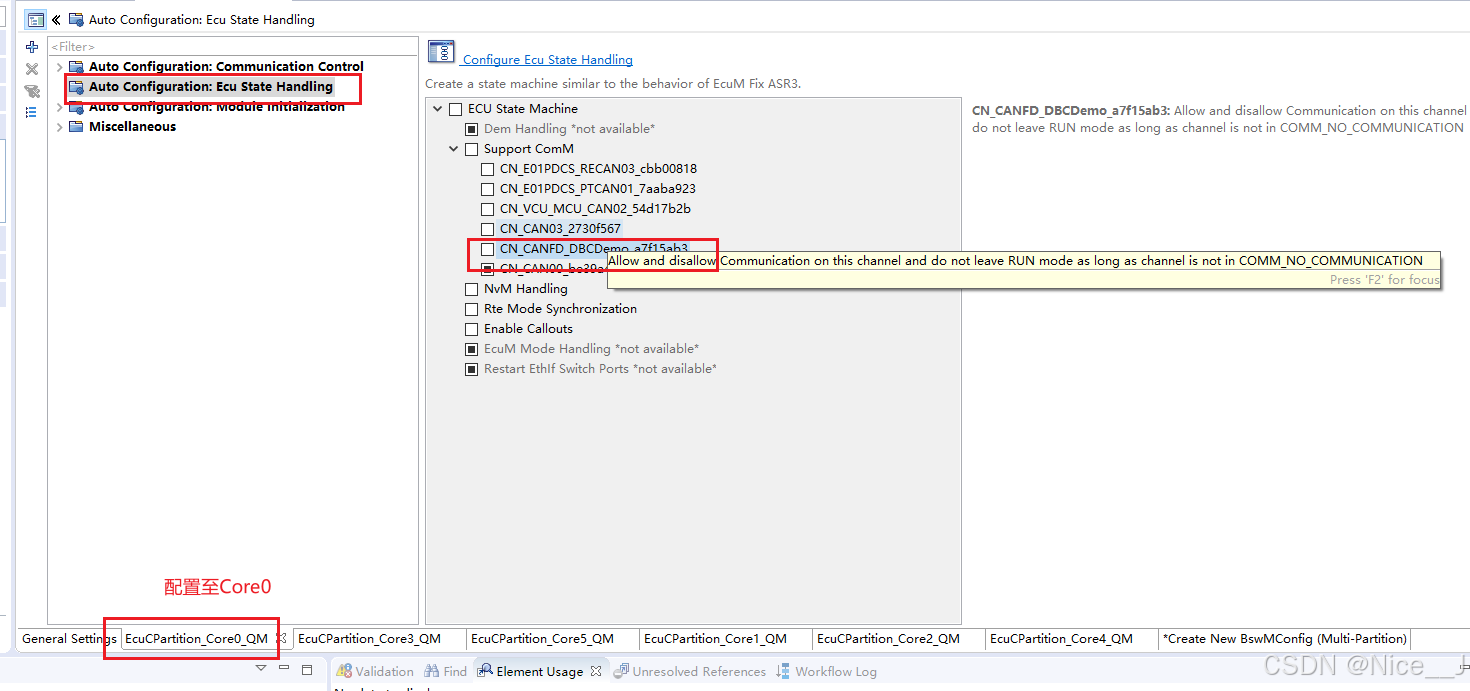Click the blue plus Add icon
The width and height of the screenshot is (1470, 691).
click(32, 47)
